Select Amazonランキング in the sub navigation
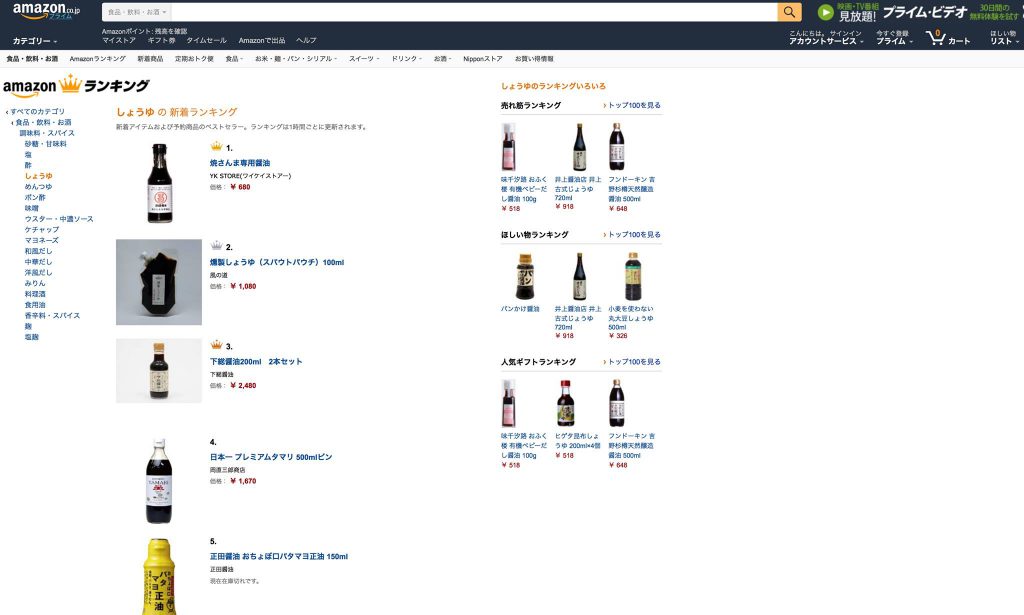 click(x=97, y=59)
